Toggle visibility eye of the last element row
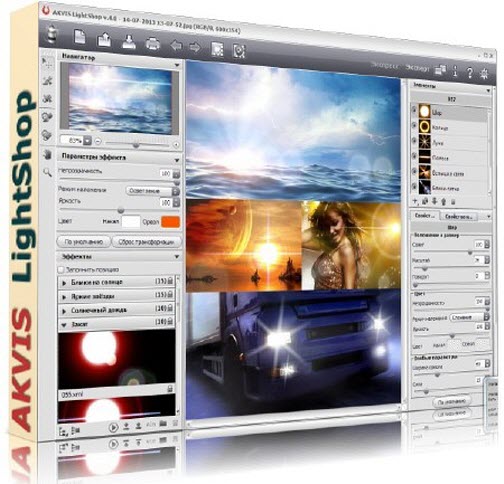504x484 pixels. click(414, 186)
